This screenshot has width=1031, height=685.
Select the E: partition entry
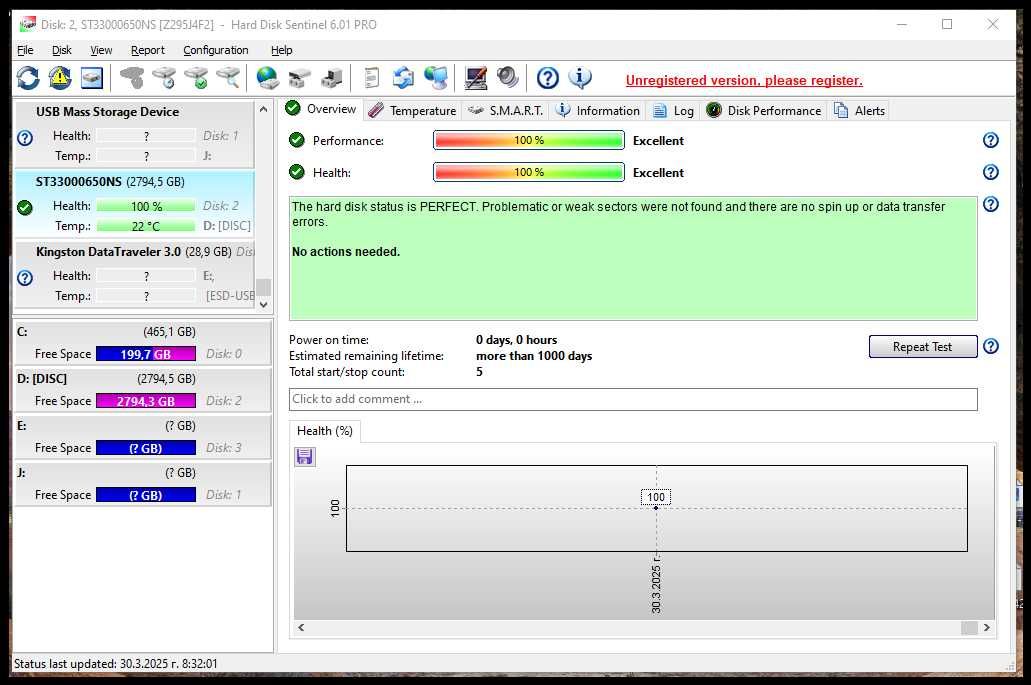pyautogui.click(x=142, y=437)
